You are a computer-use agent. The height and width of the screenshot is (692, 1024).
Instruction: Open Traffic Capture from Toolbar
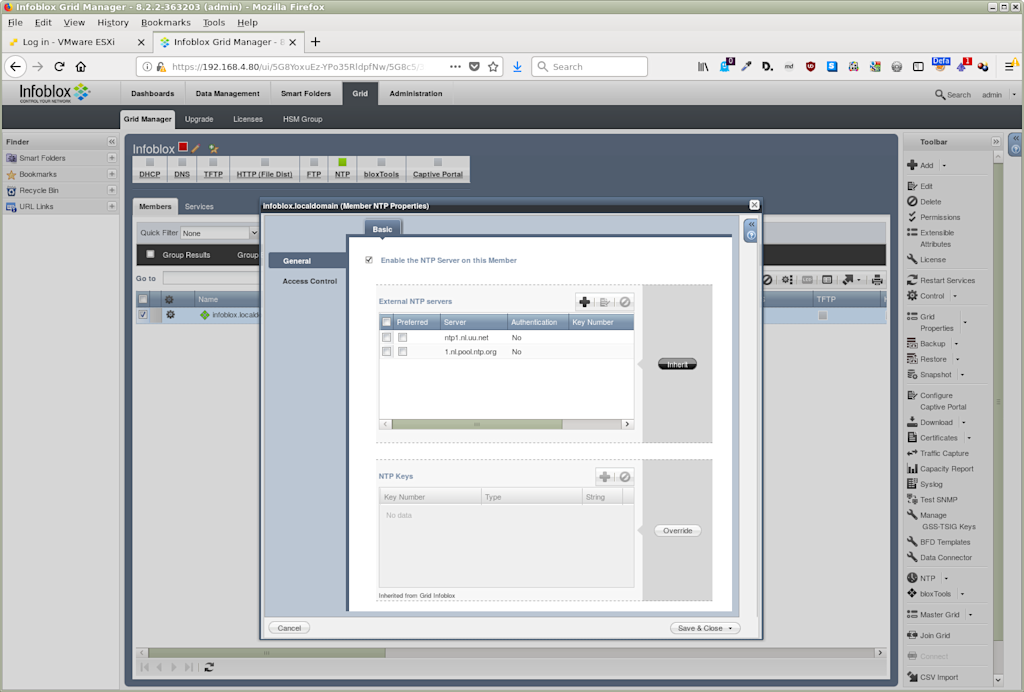[x=938, y=453]
